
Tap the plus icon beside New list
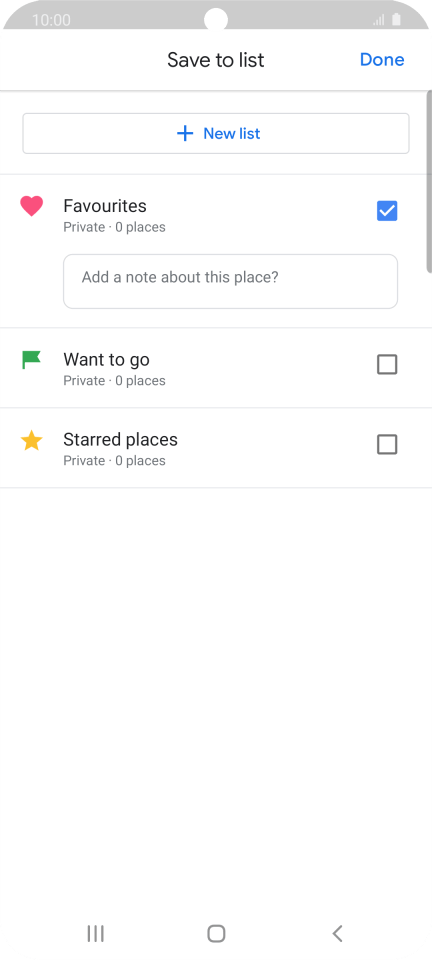pyautogui.click(x=185, y=133)
